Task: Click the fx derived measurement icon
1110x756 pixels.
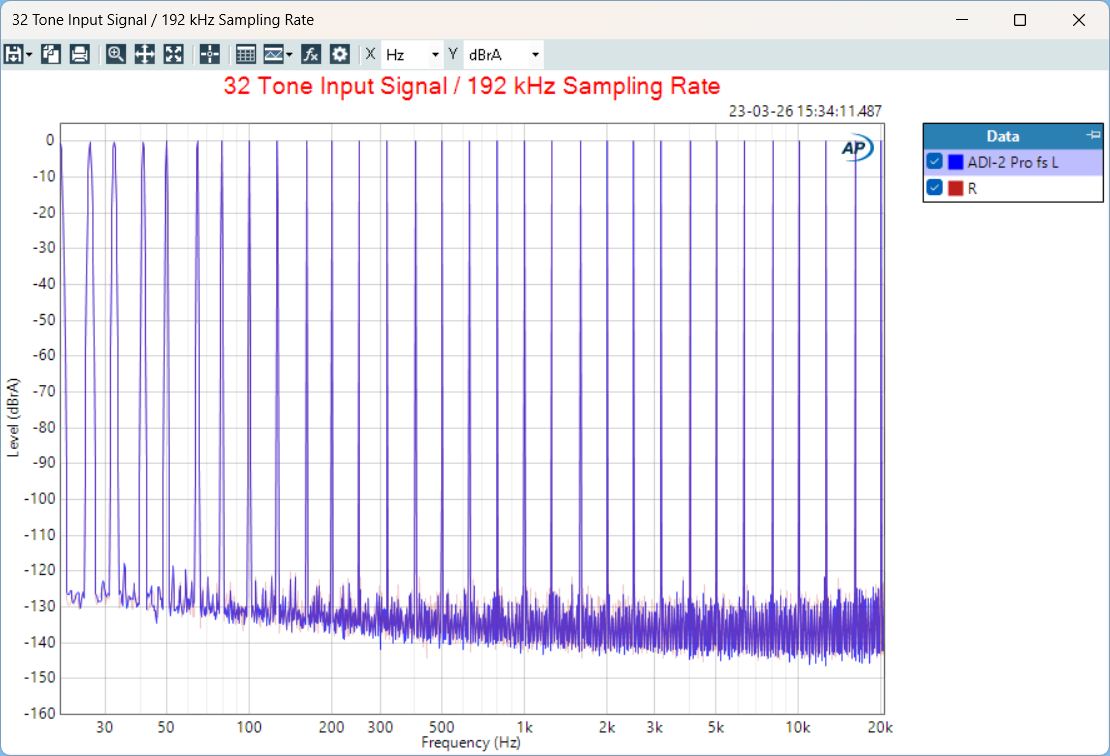Action: point(311,54)
